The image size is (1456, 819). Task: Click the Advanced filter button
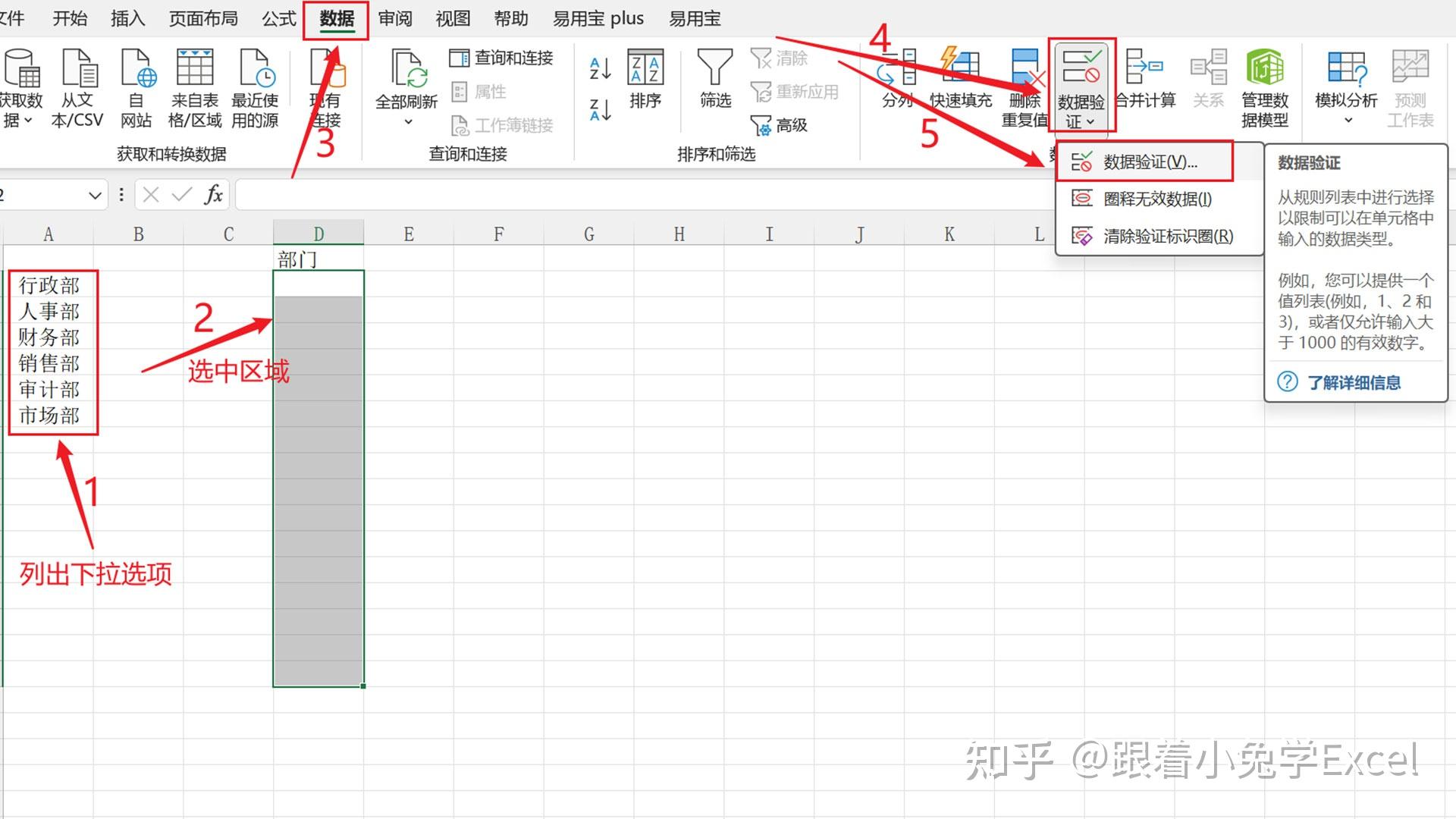coord(780,125)
